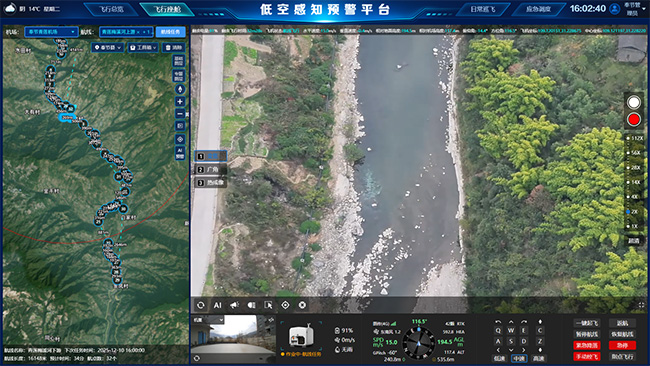Select the pointer-box selection tool
650x366 pixels.
tap(269, 305)
